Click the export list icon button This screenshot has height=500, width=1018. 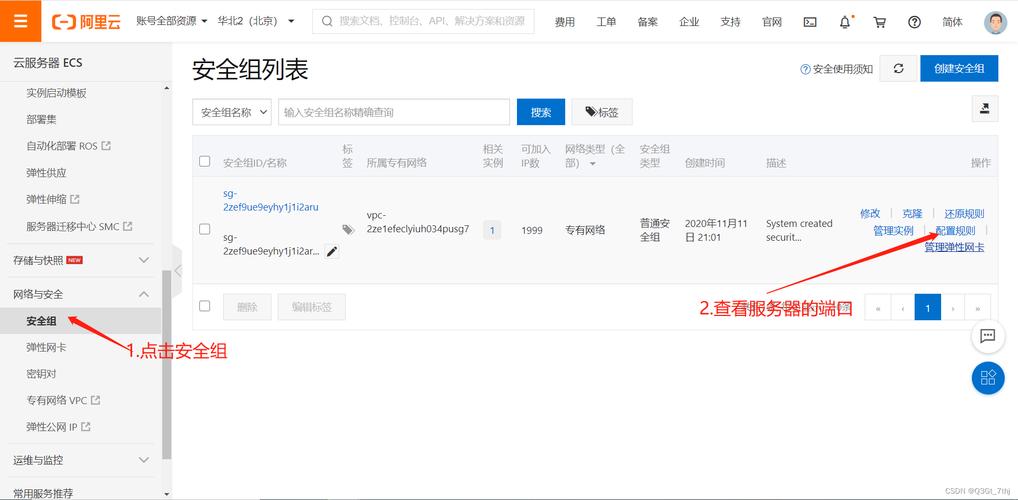[x=984, y=109]
